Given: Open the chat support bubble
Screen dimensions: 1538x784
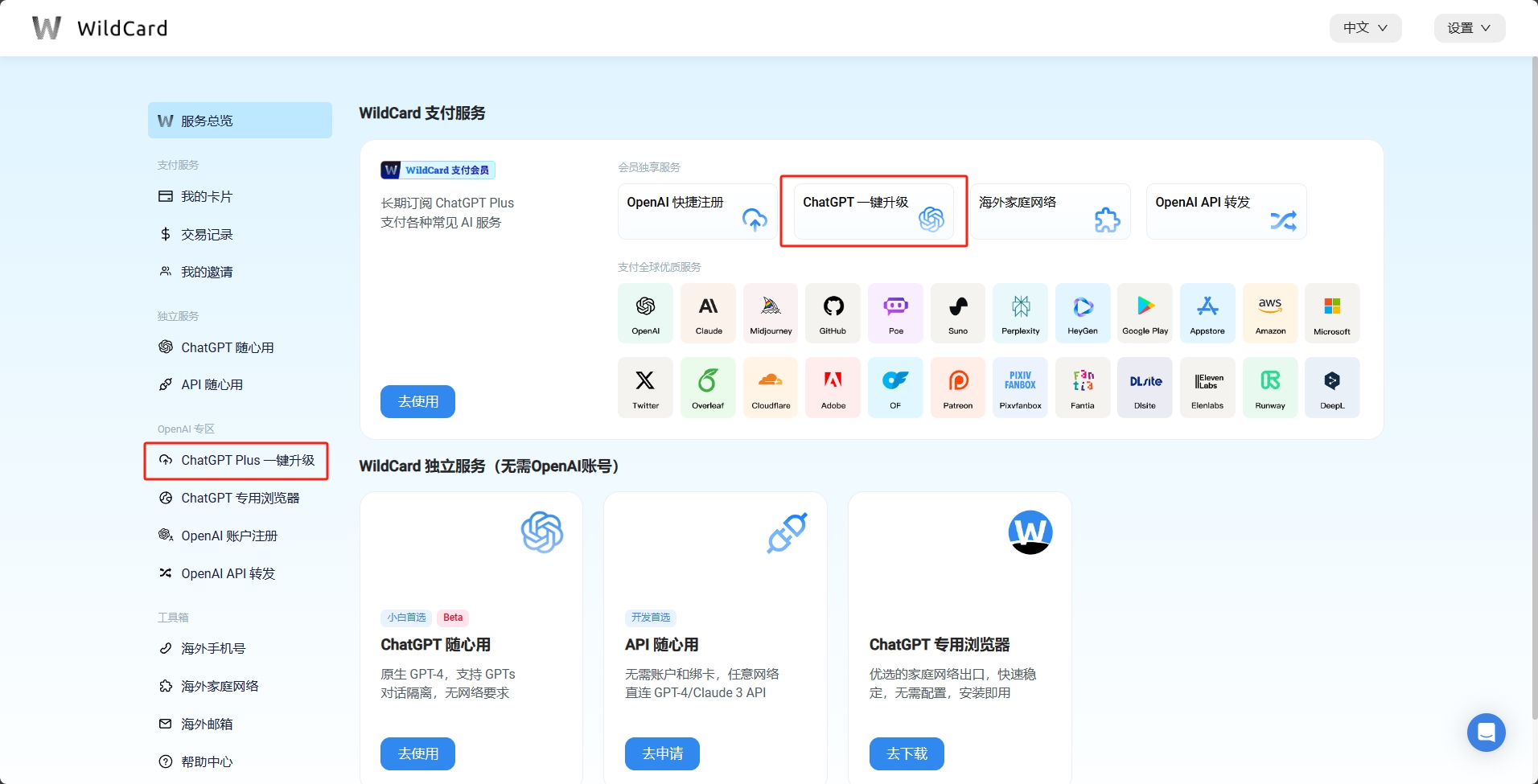Looking at the screenshot, I should (x=1486, y=733).
